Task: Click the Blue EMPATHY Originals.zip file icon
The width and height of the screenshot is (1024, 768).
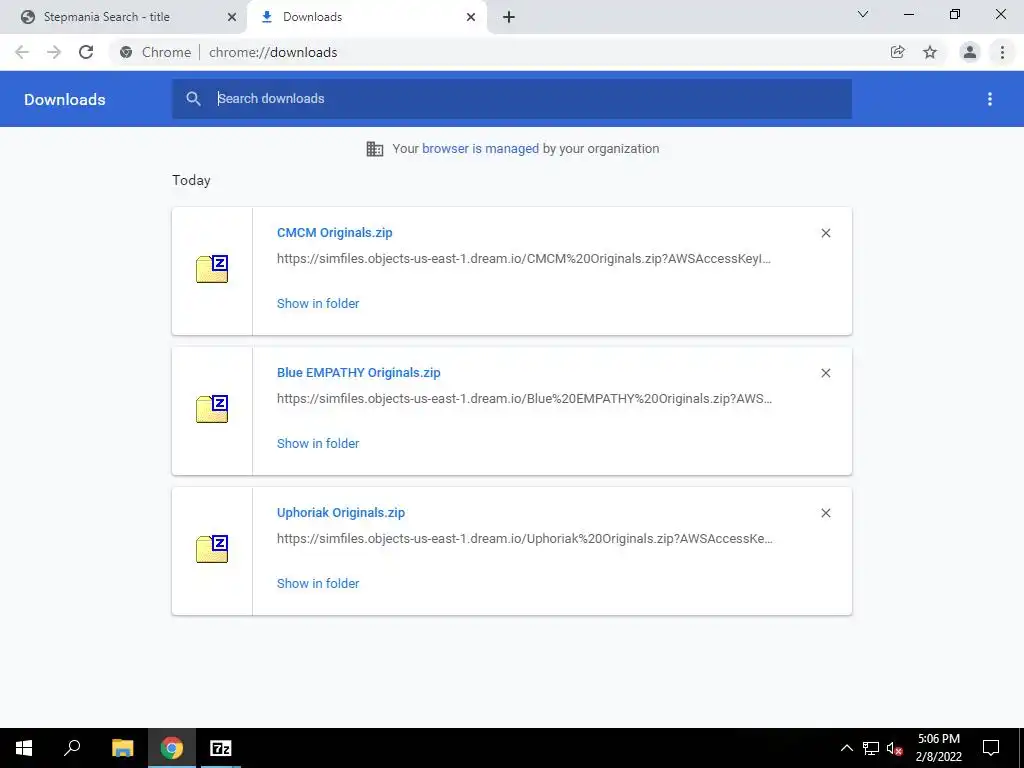Action: click(x=212, y=409)
